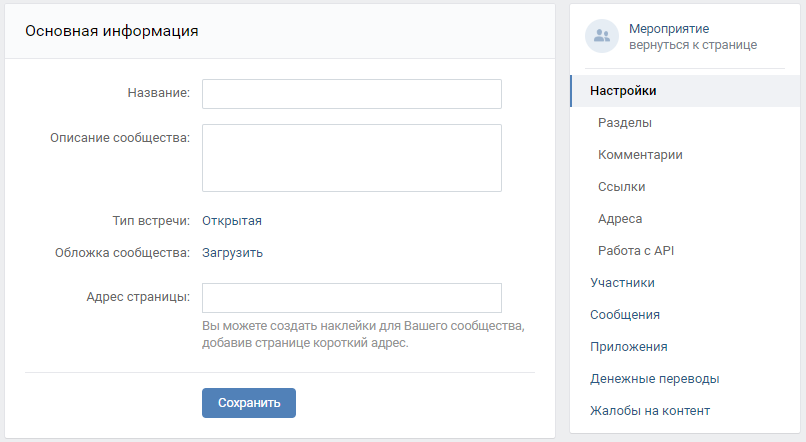Open the Разделы settings section
This screenshot has width=806, height=442.
(625, 123)
